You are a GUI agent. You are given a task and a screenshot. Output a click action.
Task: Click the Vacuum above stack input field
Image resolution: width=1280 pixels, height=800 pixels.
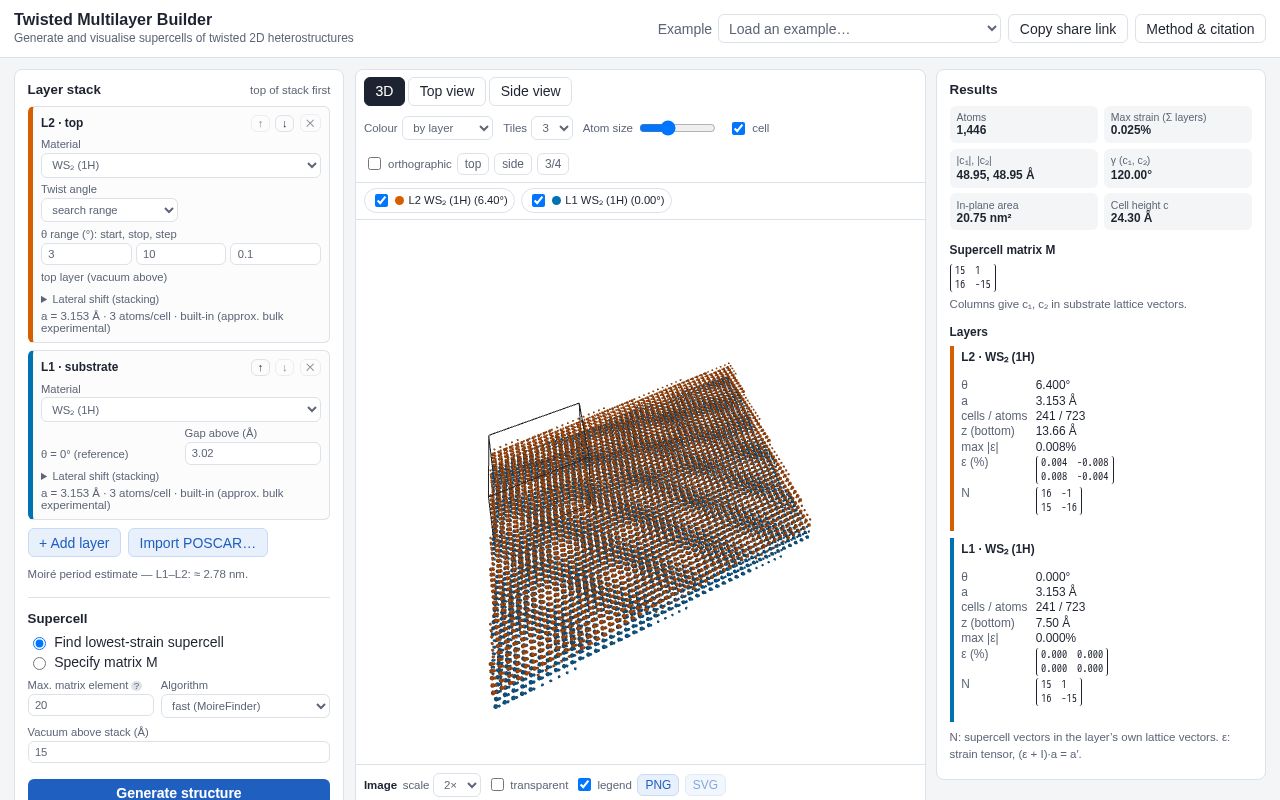(x=179, y=752)
